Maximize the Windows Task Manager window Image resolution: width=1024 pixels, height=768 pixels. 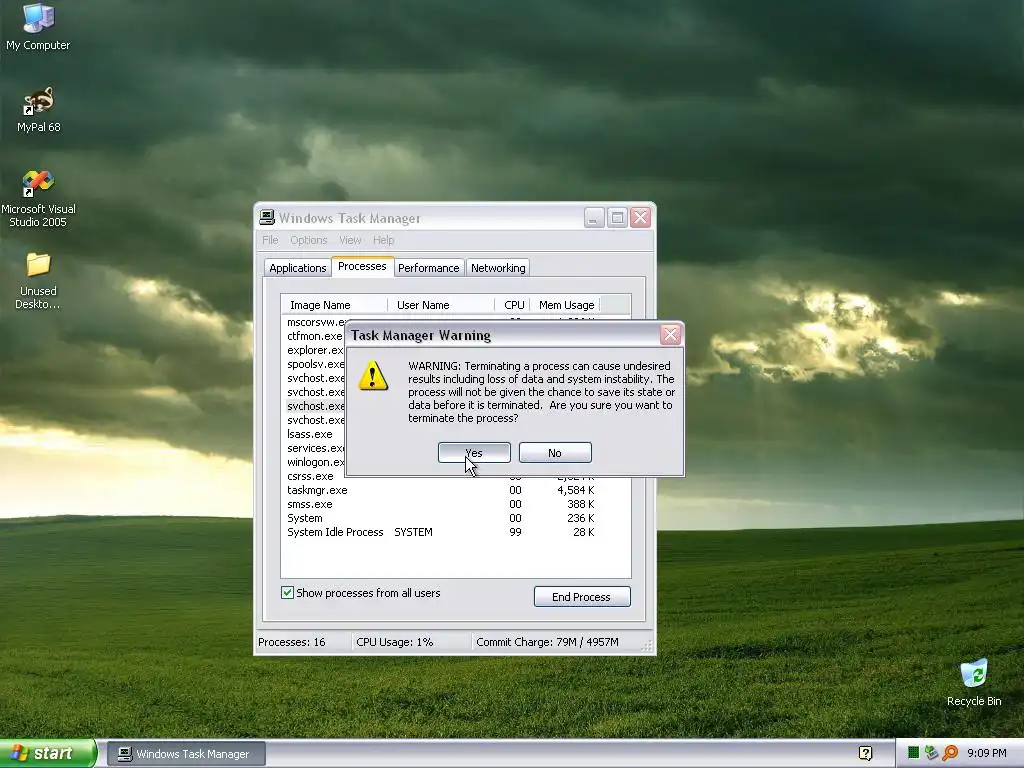[x=617, y=217]
